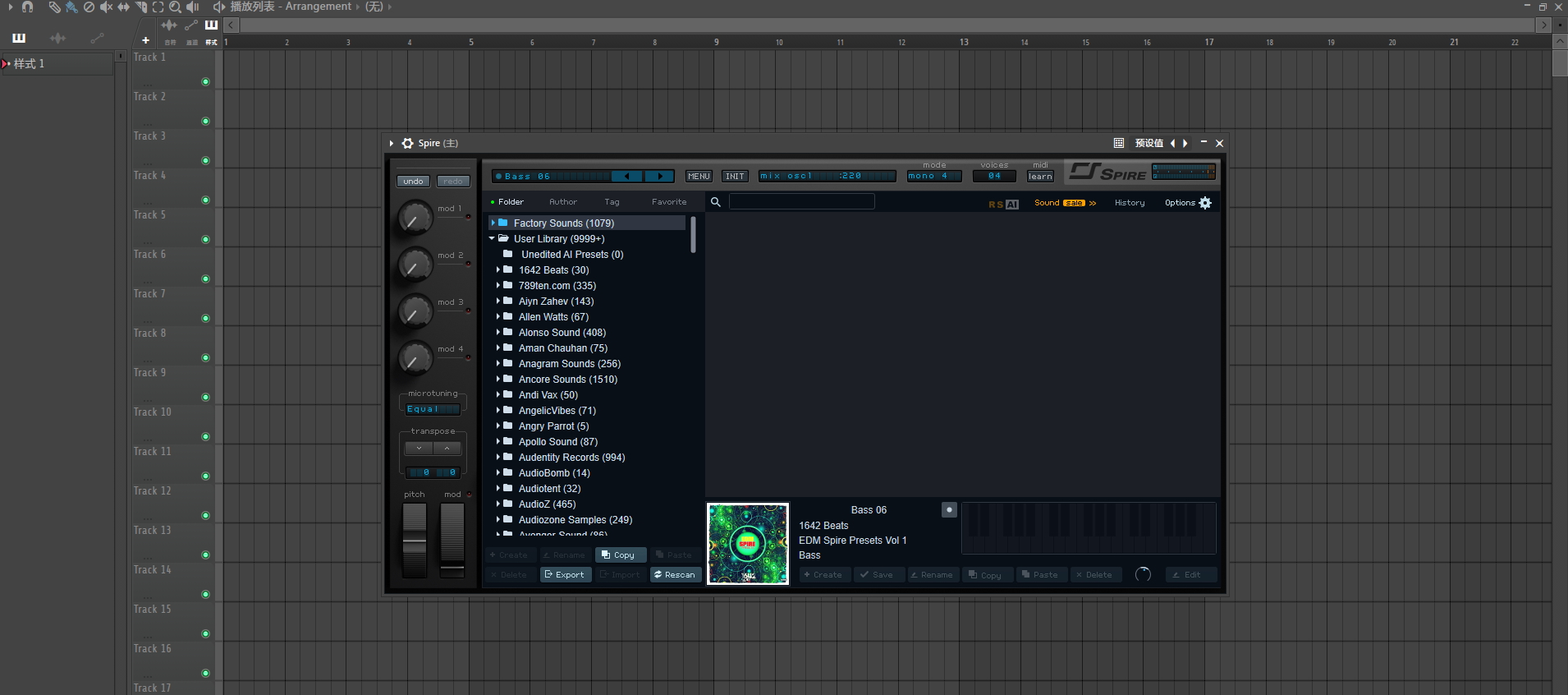Image resolution: width=1568 pixels, height=695 pixels.
Task: Click the next preset arrow beside Bass 06
Action: click(x=659, y=176)
